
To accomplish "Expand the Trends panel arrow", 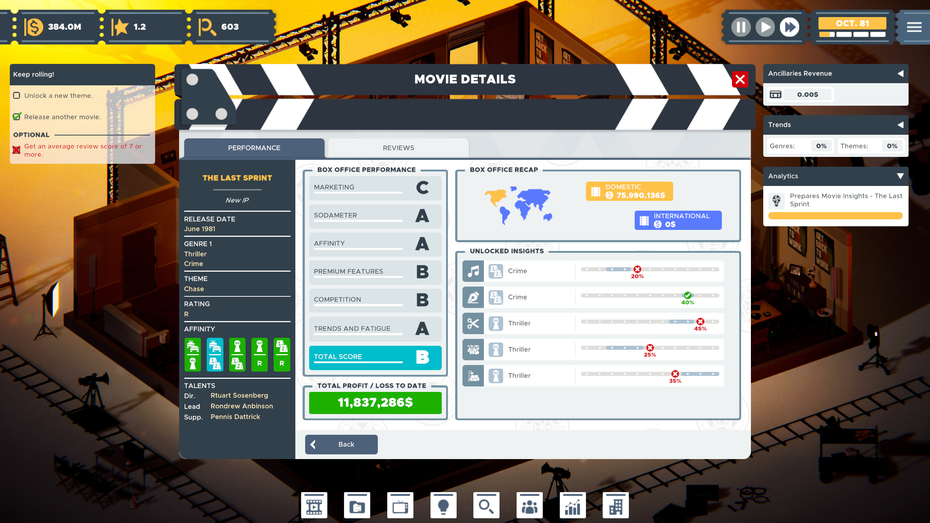I will point(900,125).
